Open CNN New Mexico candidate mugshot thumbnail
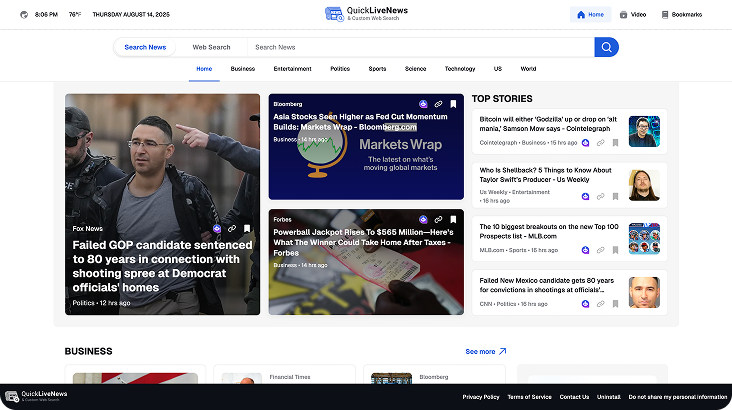 pyautogui.click(x=644, y=292)
